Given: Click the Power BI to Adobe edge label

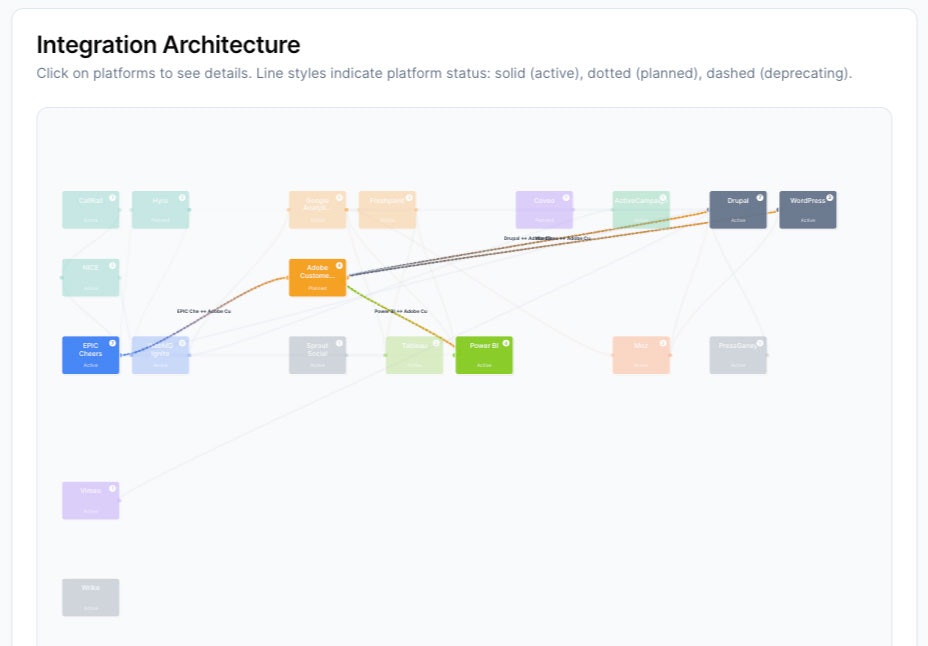Looking at the screenshot, I should pos(401,311).
